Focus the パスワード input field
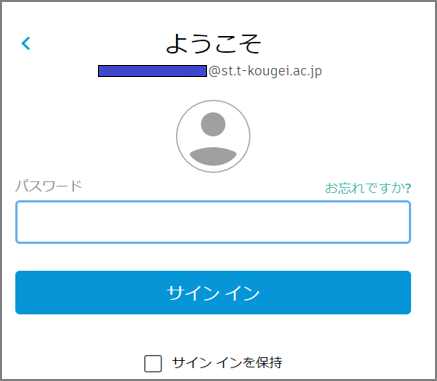This screenshot has width=437, height=381. click(x=213, y=222)
